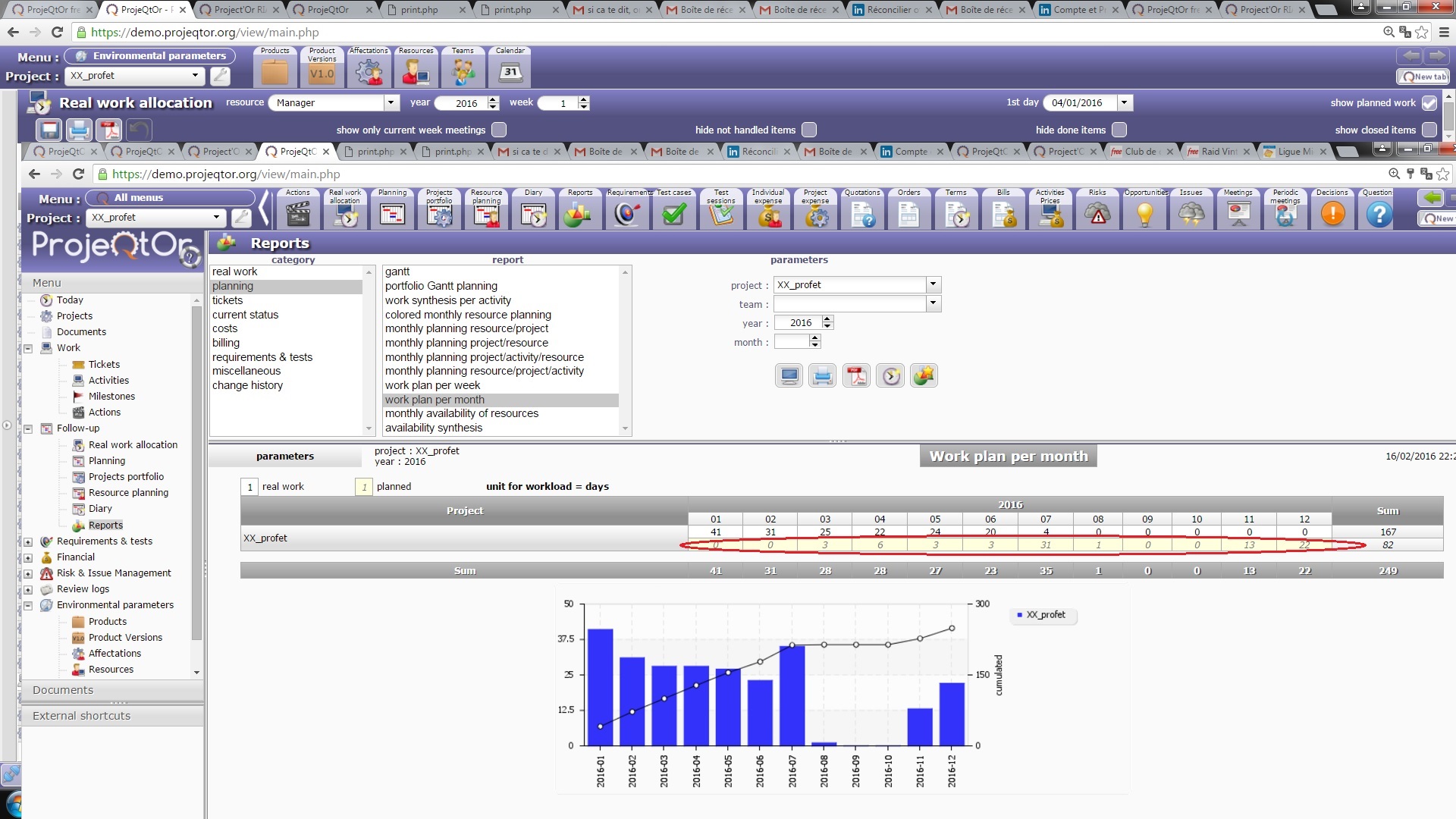Open Real work allocation in menu tree
The height and width of the screenshot is (819, 1456).
133,445
